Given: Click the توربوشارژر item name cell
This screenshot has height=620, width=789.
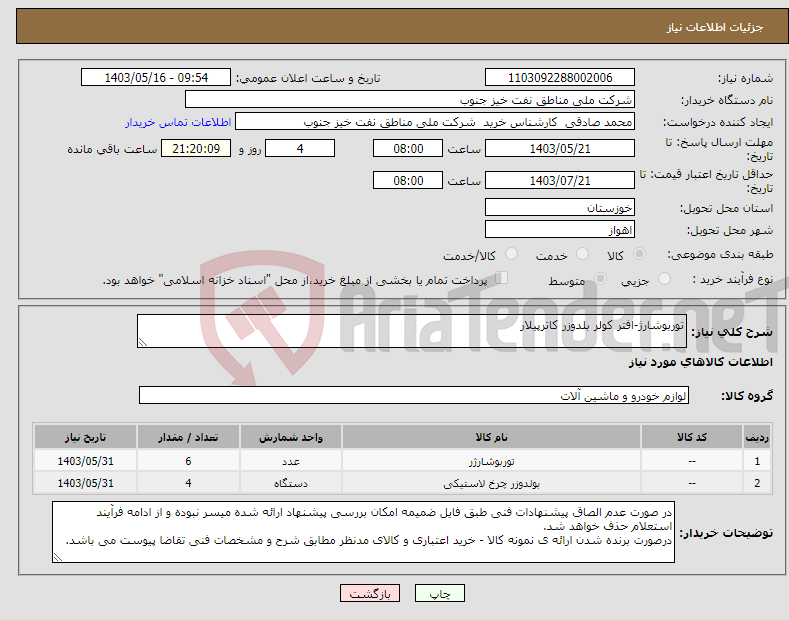Looking at the screenshot, I should point(491,461).
